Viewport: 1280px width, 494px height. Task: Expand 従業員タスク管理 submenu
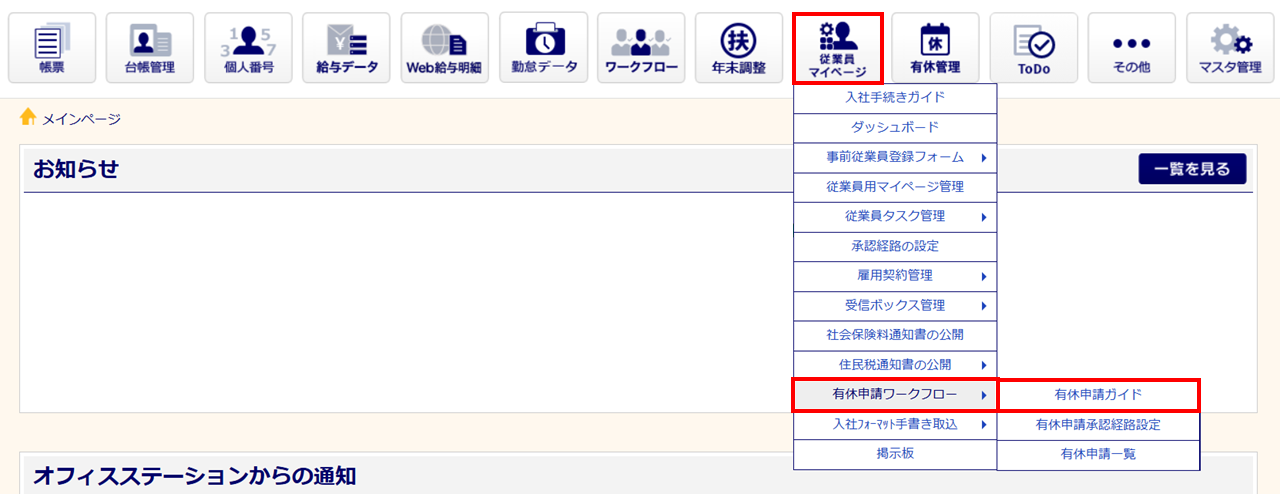(895, 217)
